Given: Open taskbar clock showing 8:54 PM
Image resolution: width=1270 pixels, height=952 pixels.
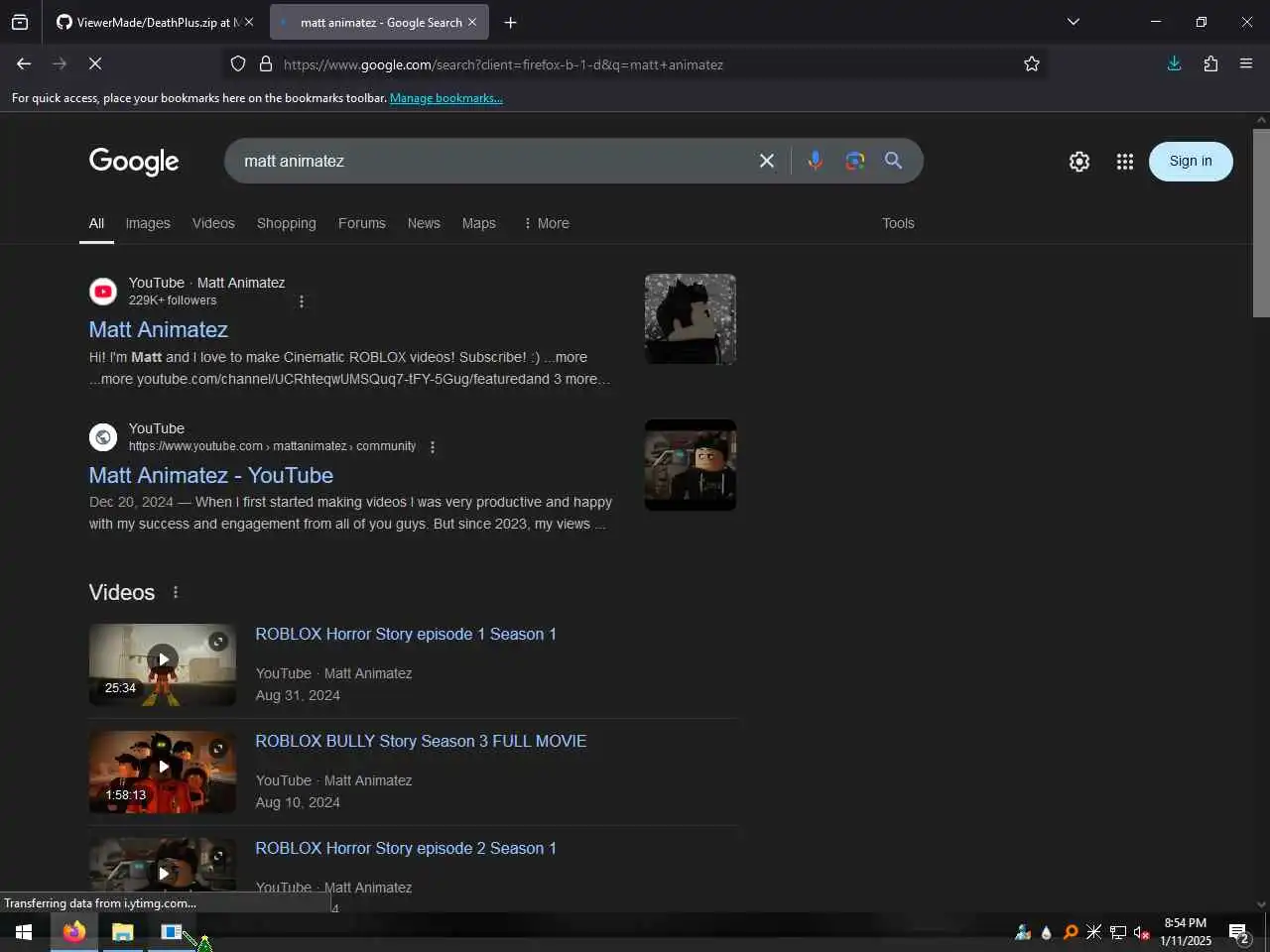Looking at the screenshot, I should point(1186,932).
